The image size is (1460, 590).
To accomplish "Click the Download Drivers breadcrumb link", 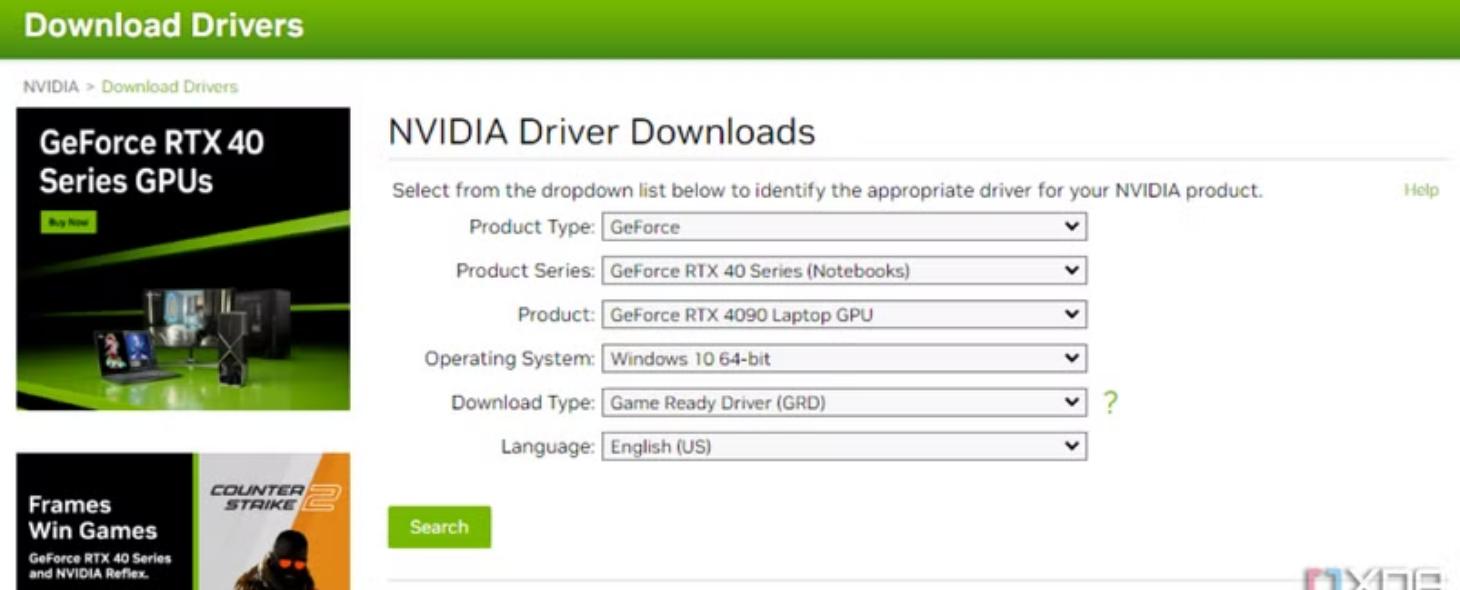I will tap(170, 87).
